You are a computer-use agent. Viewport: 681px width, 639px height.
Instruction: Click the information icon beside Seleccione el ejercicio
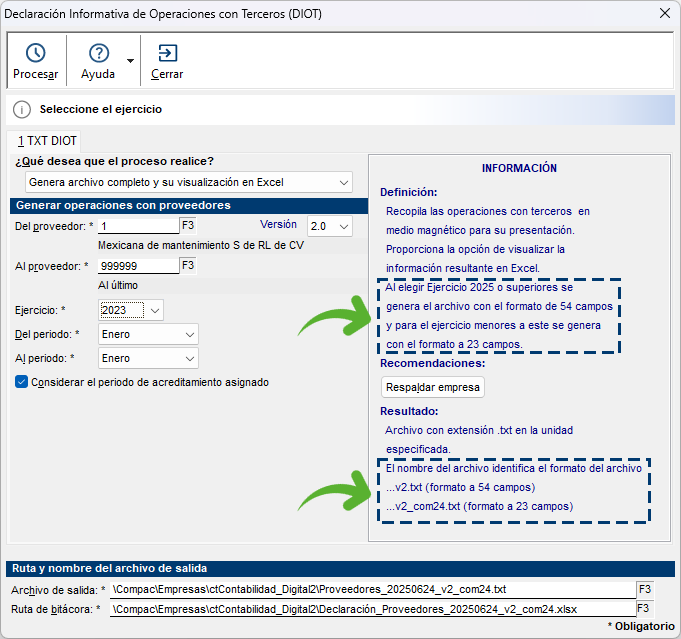(22, 110)
